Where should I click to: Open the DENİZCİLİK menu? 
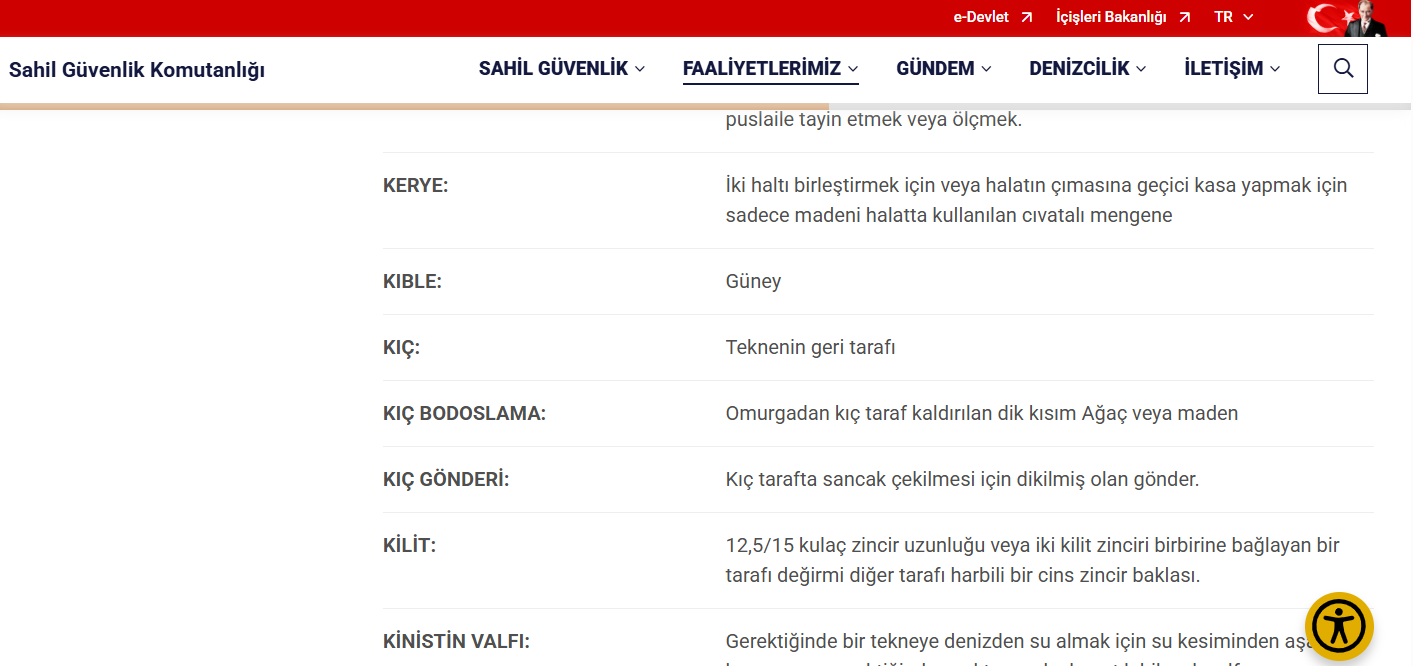pyautogui.click(x=1088, y=69)
